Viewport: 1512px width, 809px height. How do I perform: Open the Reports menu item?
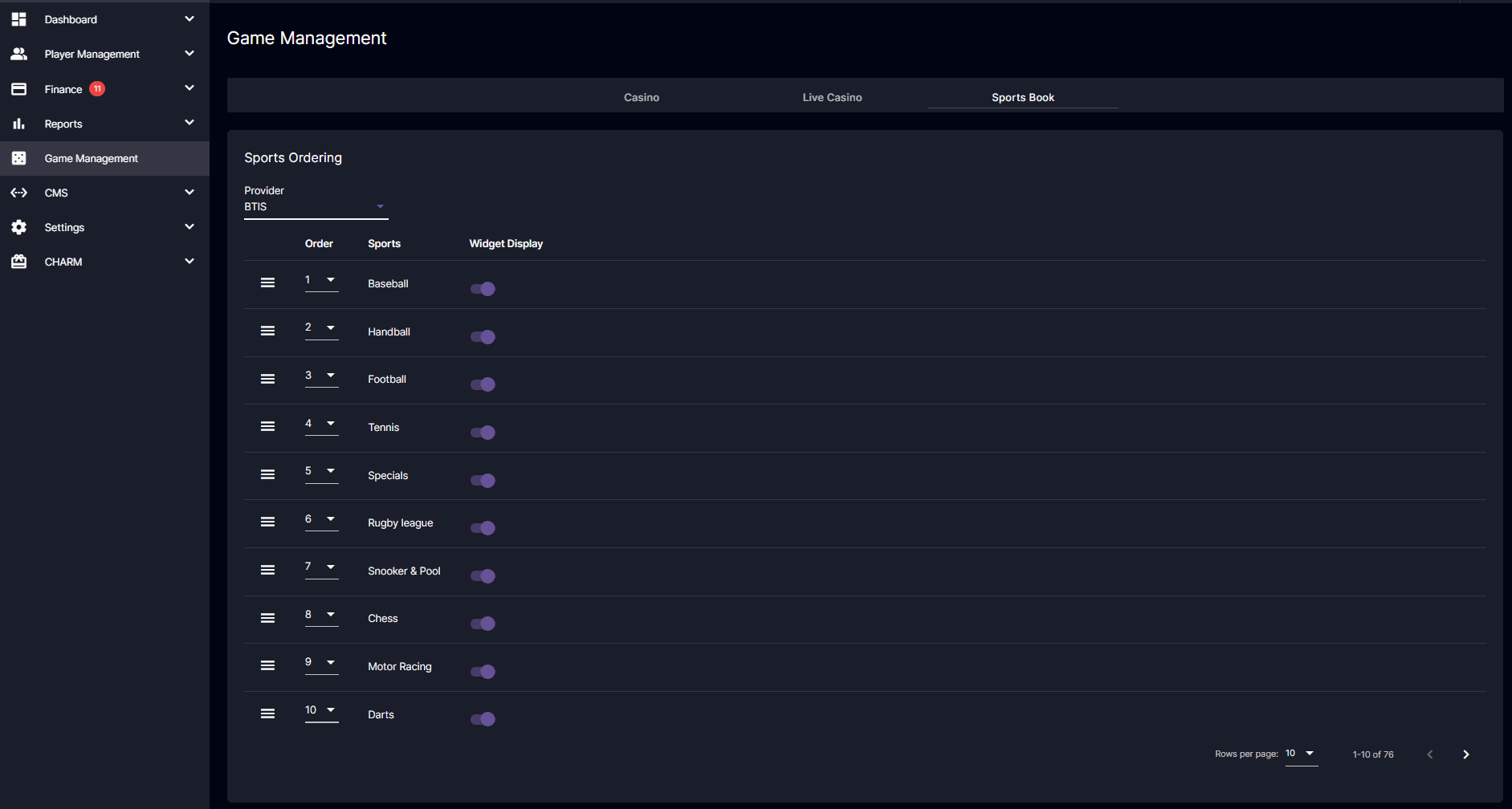pos(104,124)
